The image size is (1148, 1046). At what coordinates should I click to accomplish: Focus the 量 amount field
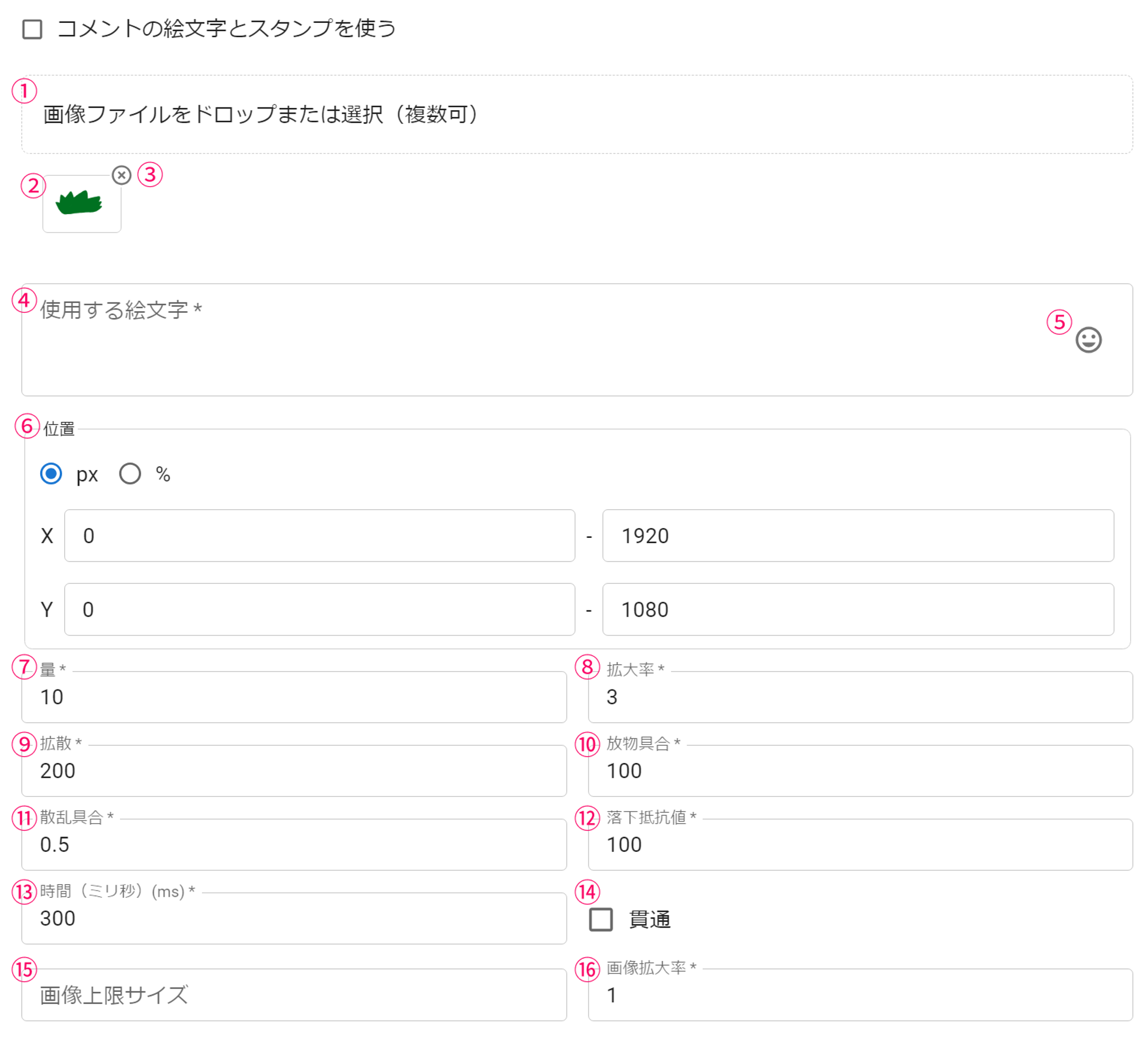coord(294,696)
